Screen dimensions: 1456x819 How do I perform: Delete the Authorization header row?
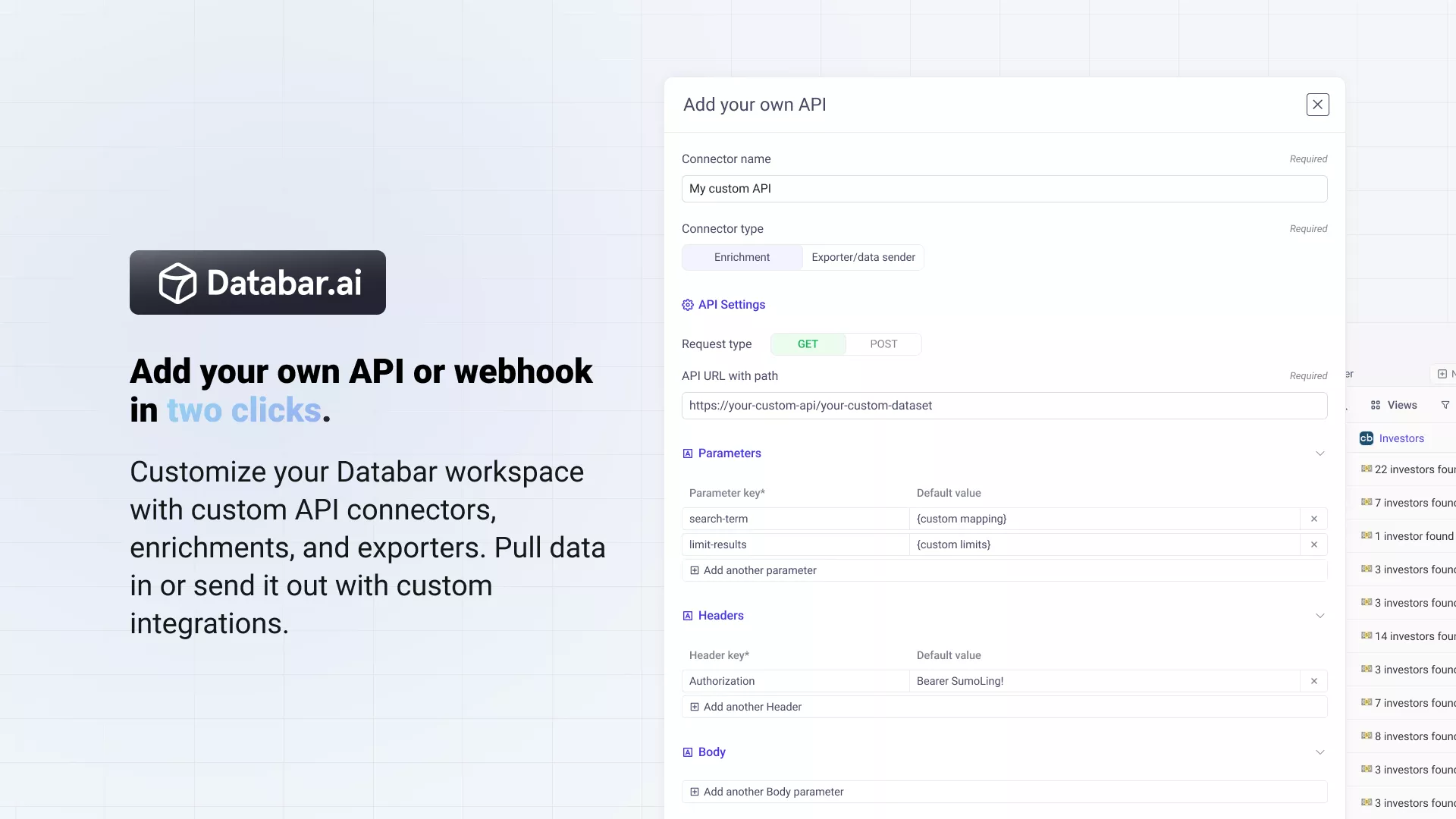pos(1313,681)
